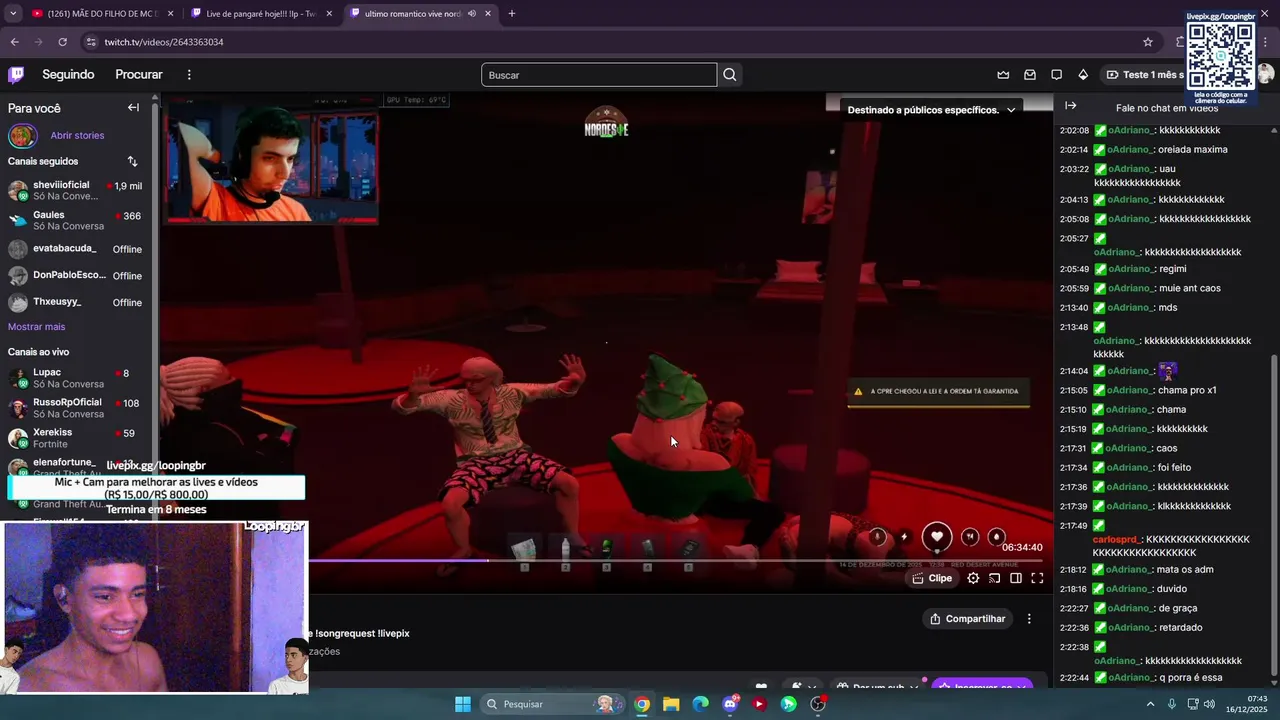Open sheviiioficial channel in sidebar
Screen dimensions: 1280x720
tap(75, 190)
